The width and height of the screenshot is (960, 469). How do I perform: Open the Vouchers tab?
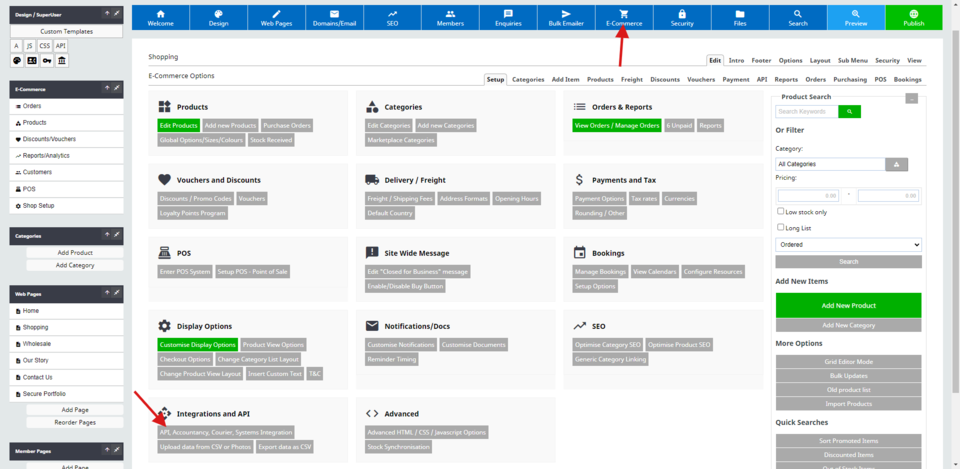pos(700,79)
